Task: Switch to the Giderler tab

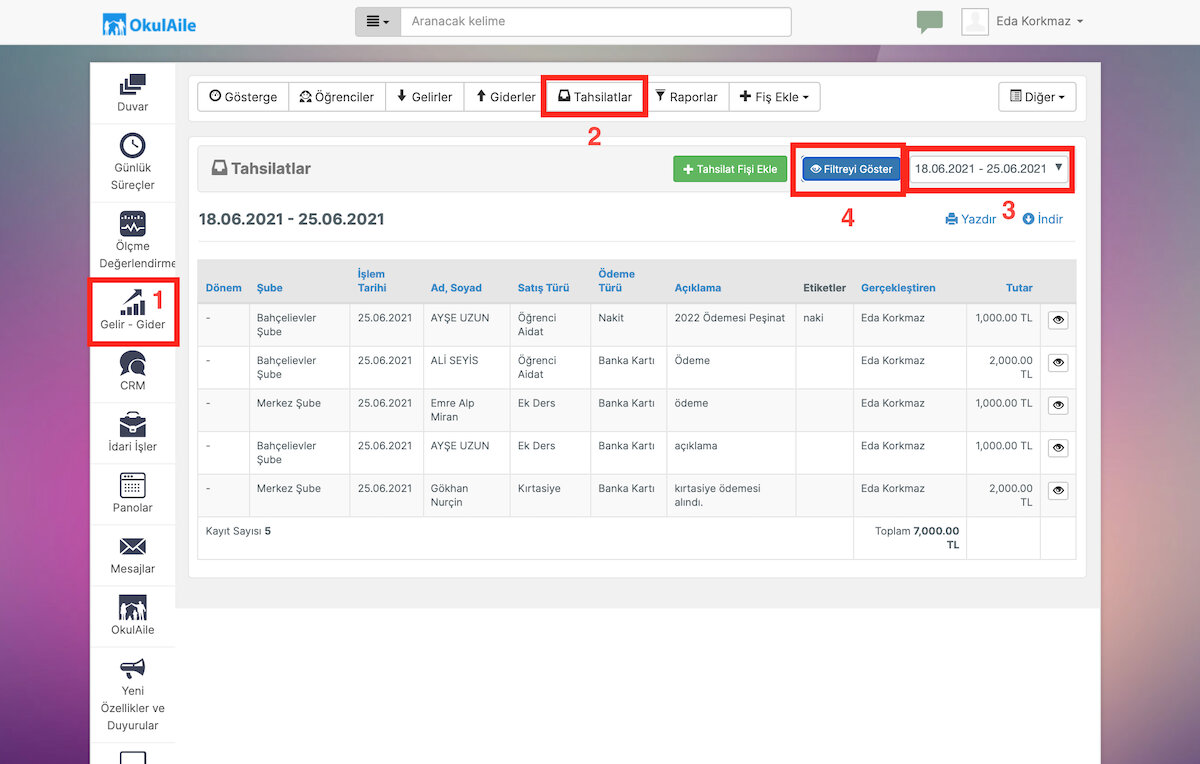Action: (x=506, y=97)
